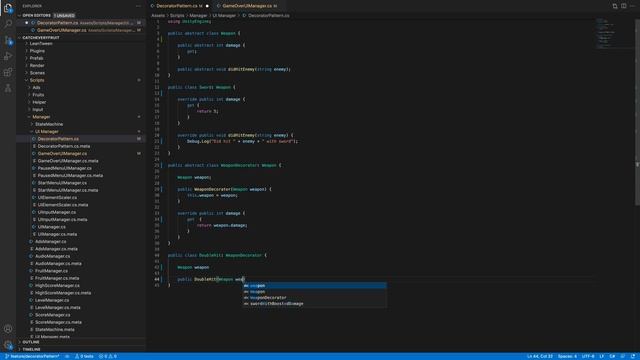Click the git branch feature/decoratorPattern in the status bar
Image resolution: width=640 pixels, height=360 pixels.
(32, 356)
